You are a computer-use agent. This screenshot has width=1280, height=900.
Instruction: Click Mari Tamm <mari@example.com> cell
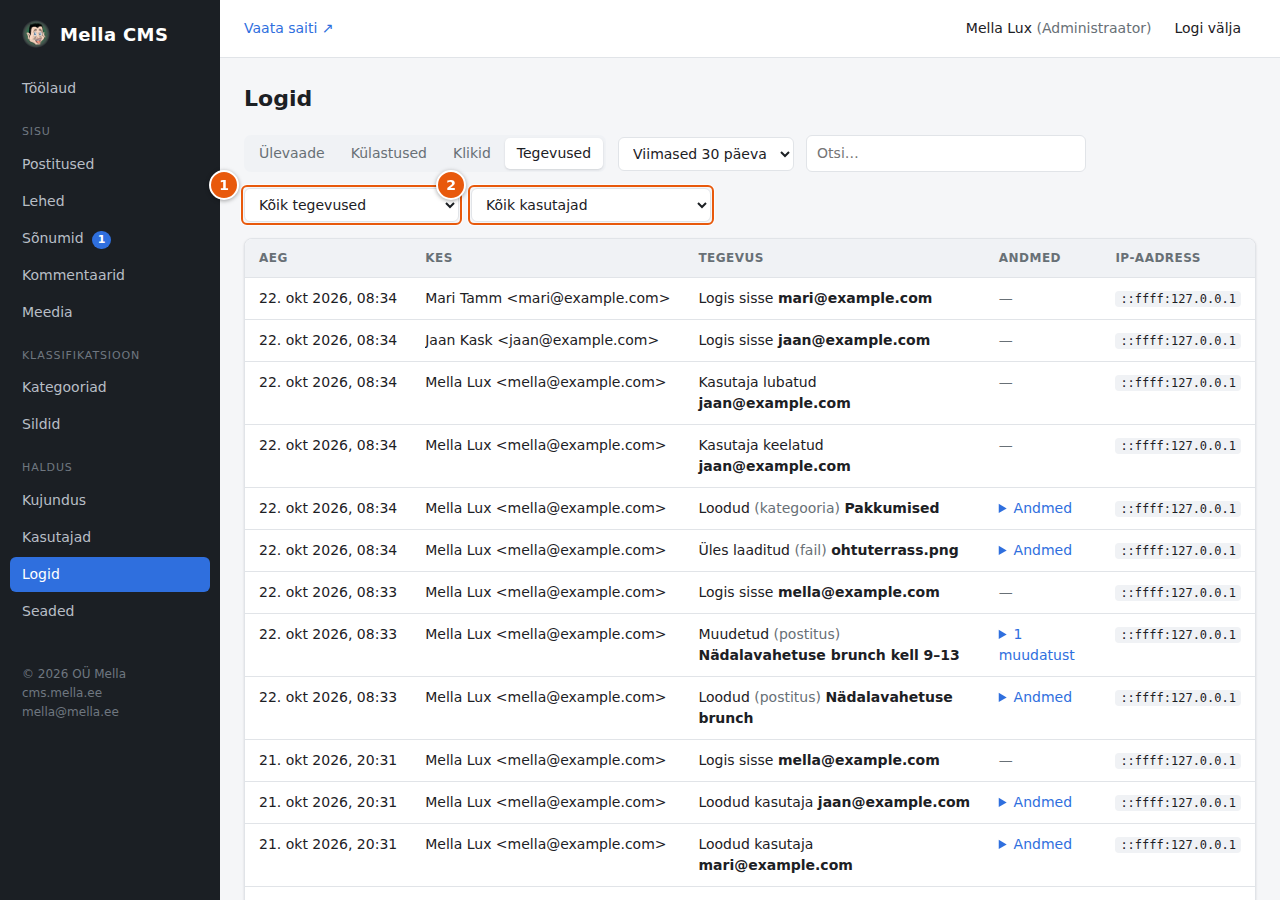pyautogui.click(x=547, y=298)
